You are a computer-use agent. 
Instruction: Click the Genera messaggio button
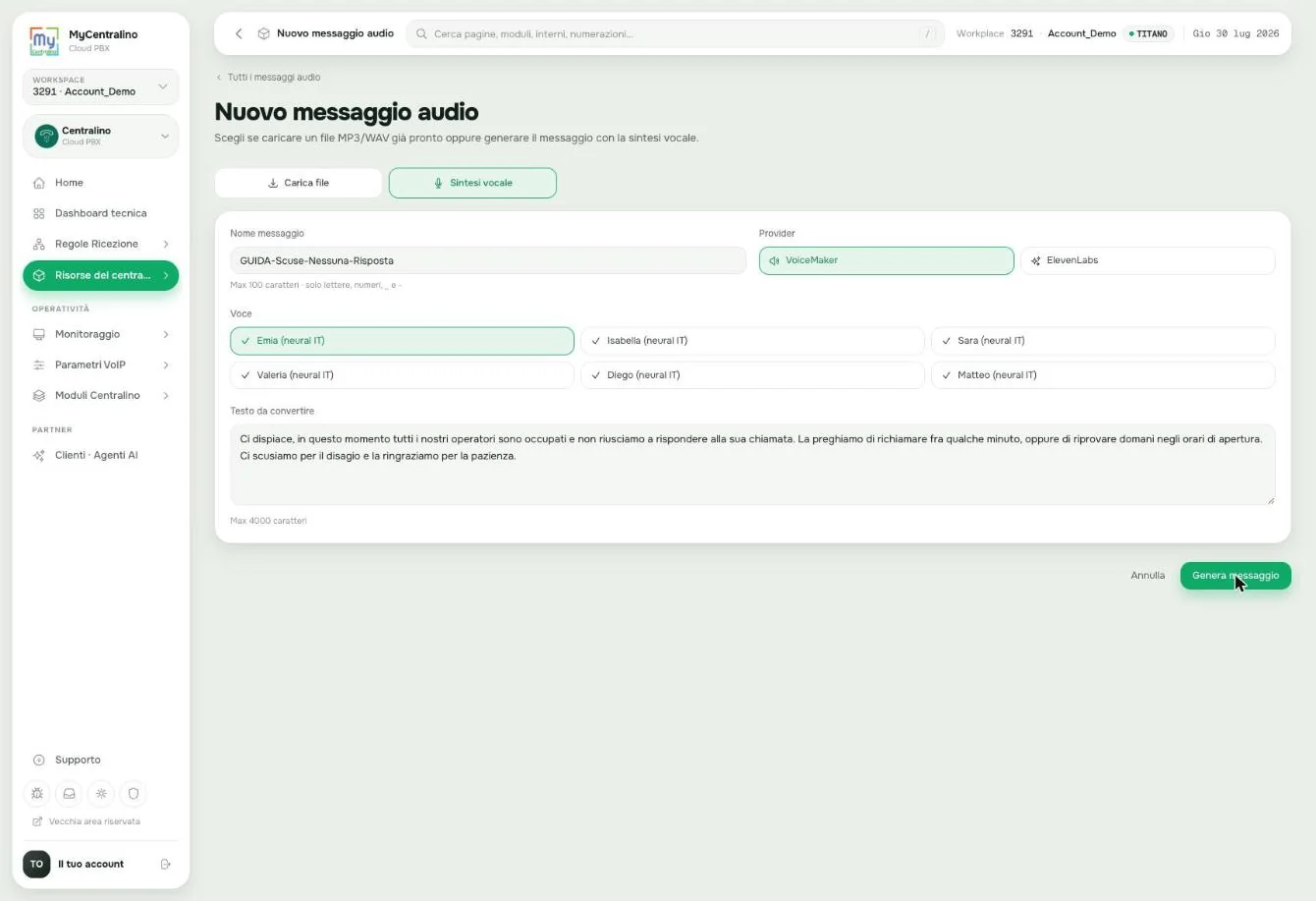coord(1235,576)
